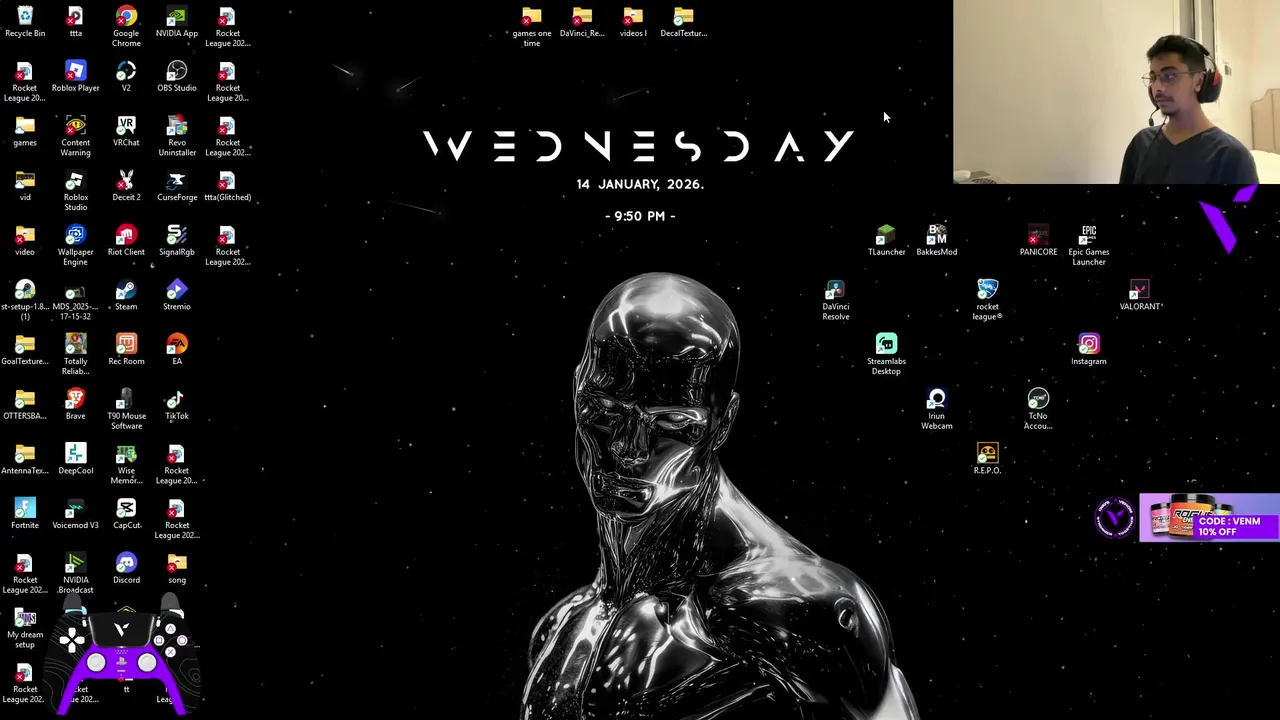
Task: Open the Recycle Bin
Action: tap(25, 22)
